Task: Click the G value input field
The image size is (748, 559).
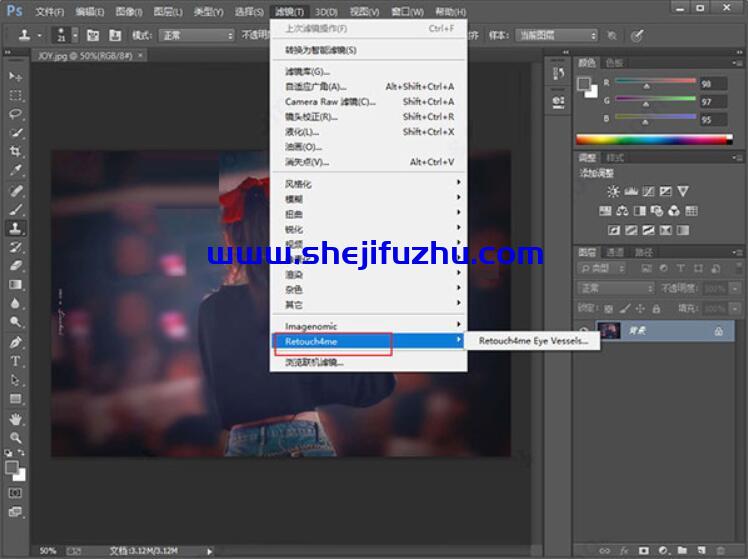Action: pos(714,102)
